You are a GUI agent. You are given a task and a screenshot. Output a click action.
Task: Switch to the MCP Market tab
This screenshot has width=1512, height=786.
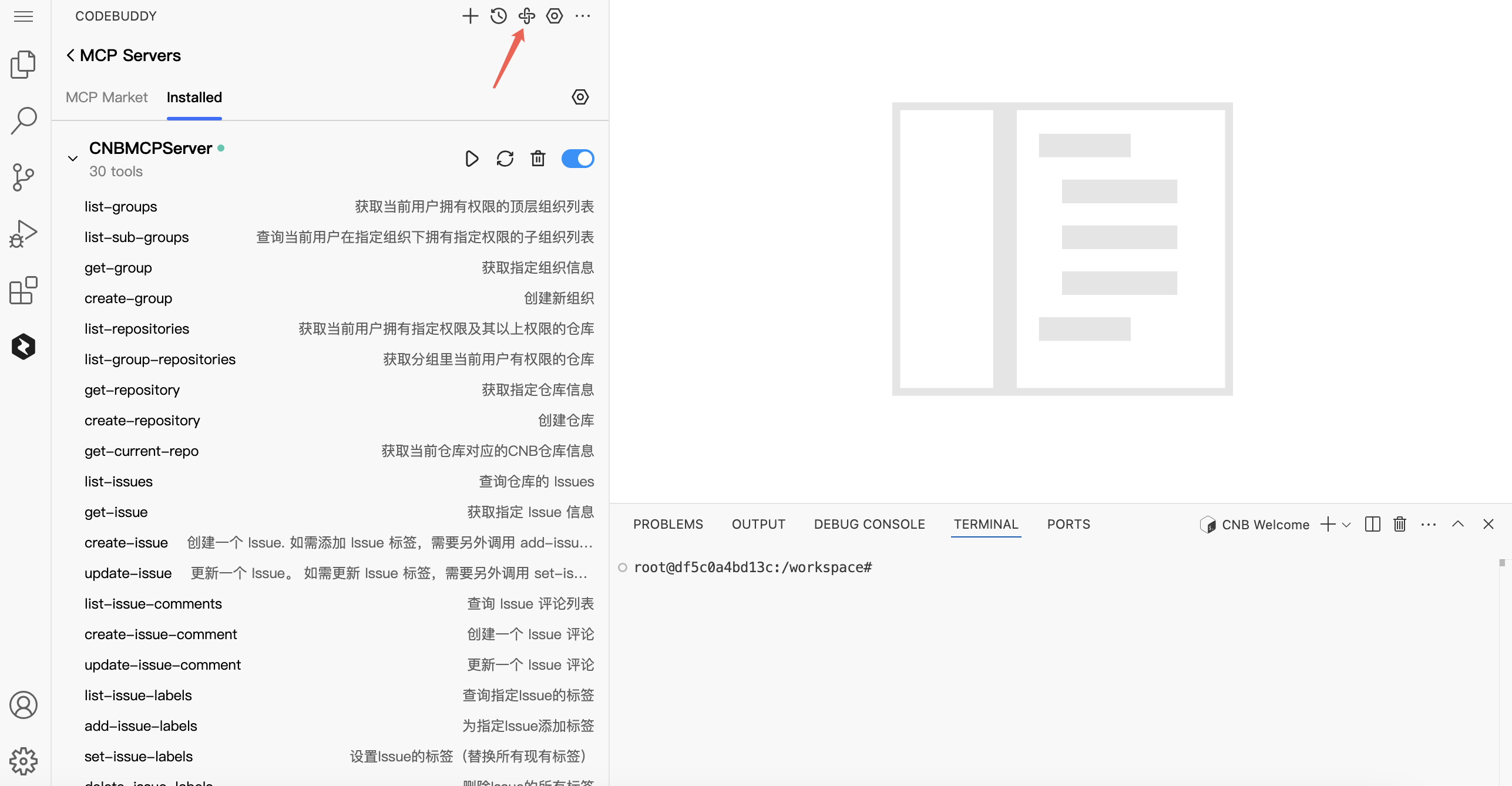(x=106, y=98)
